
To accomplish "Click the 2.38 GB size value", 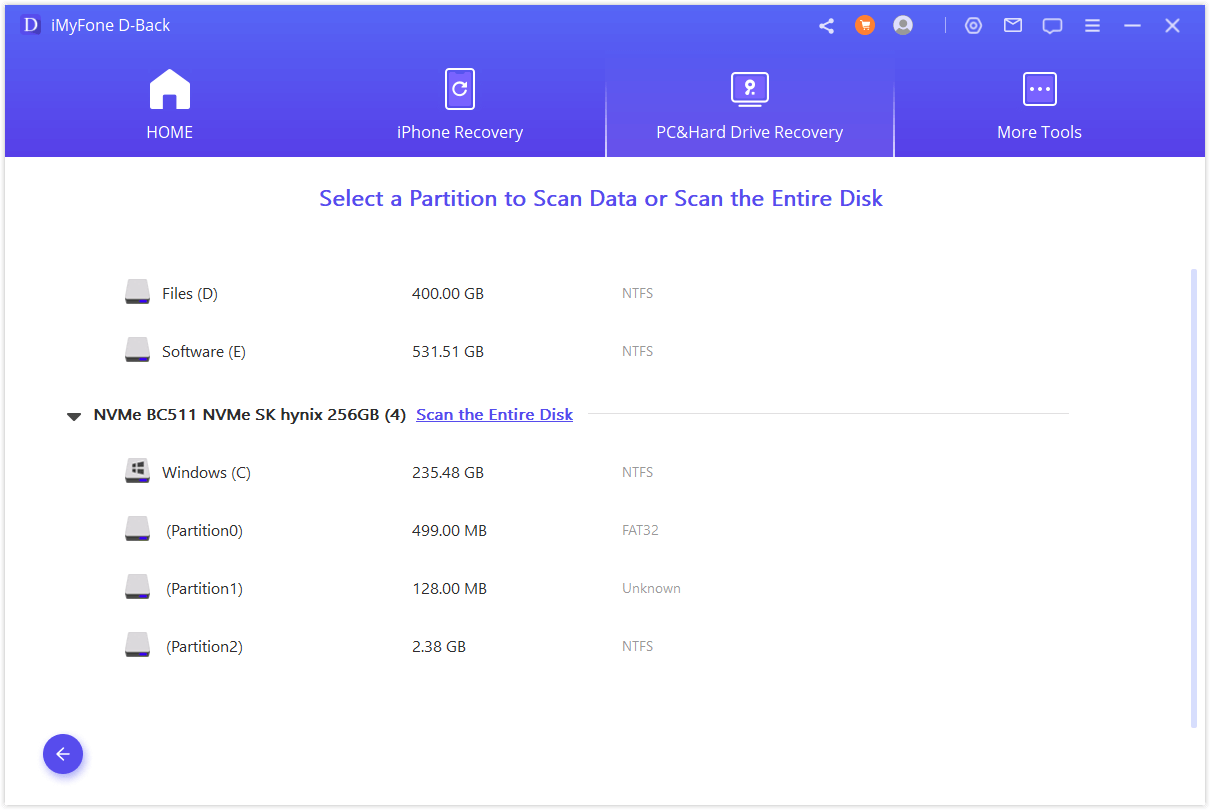I will (x=439, y=646).
